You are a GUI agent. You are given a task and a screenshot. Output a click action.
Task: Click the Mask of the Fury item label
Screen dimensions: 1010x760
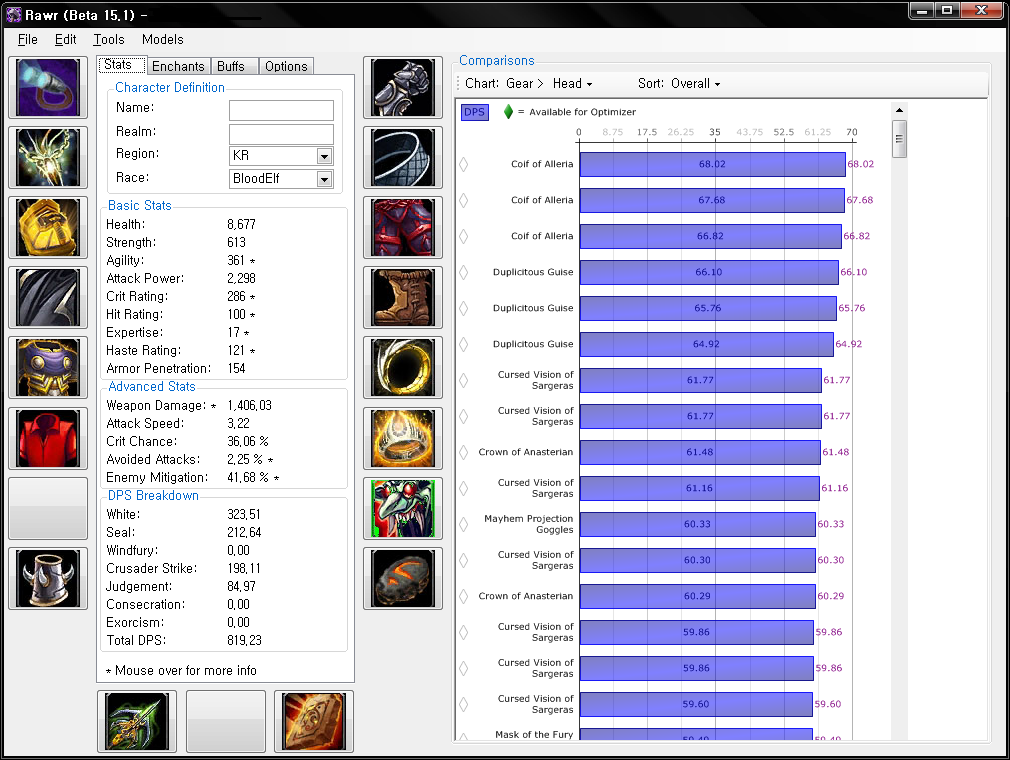534,735
